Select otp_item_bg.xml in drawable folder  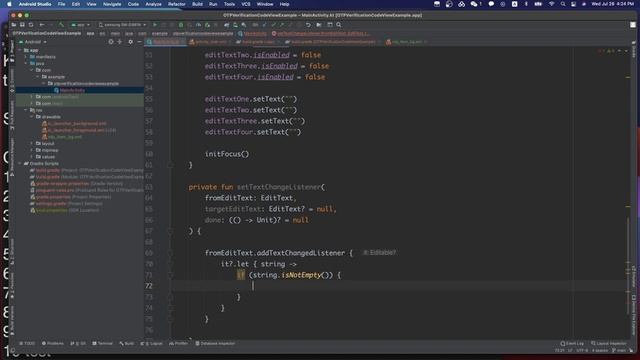click(x=62, y=137)
